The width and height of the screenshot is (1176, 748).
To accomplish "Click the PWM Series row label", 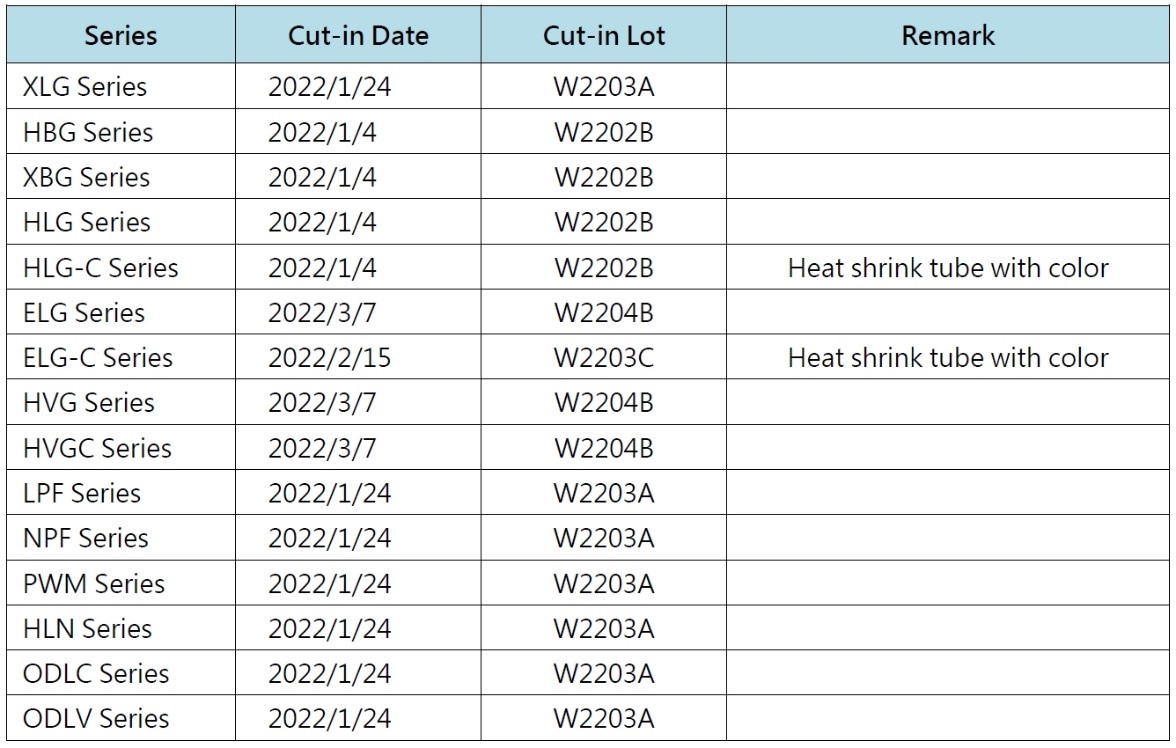I will click(x=93, y=583).
